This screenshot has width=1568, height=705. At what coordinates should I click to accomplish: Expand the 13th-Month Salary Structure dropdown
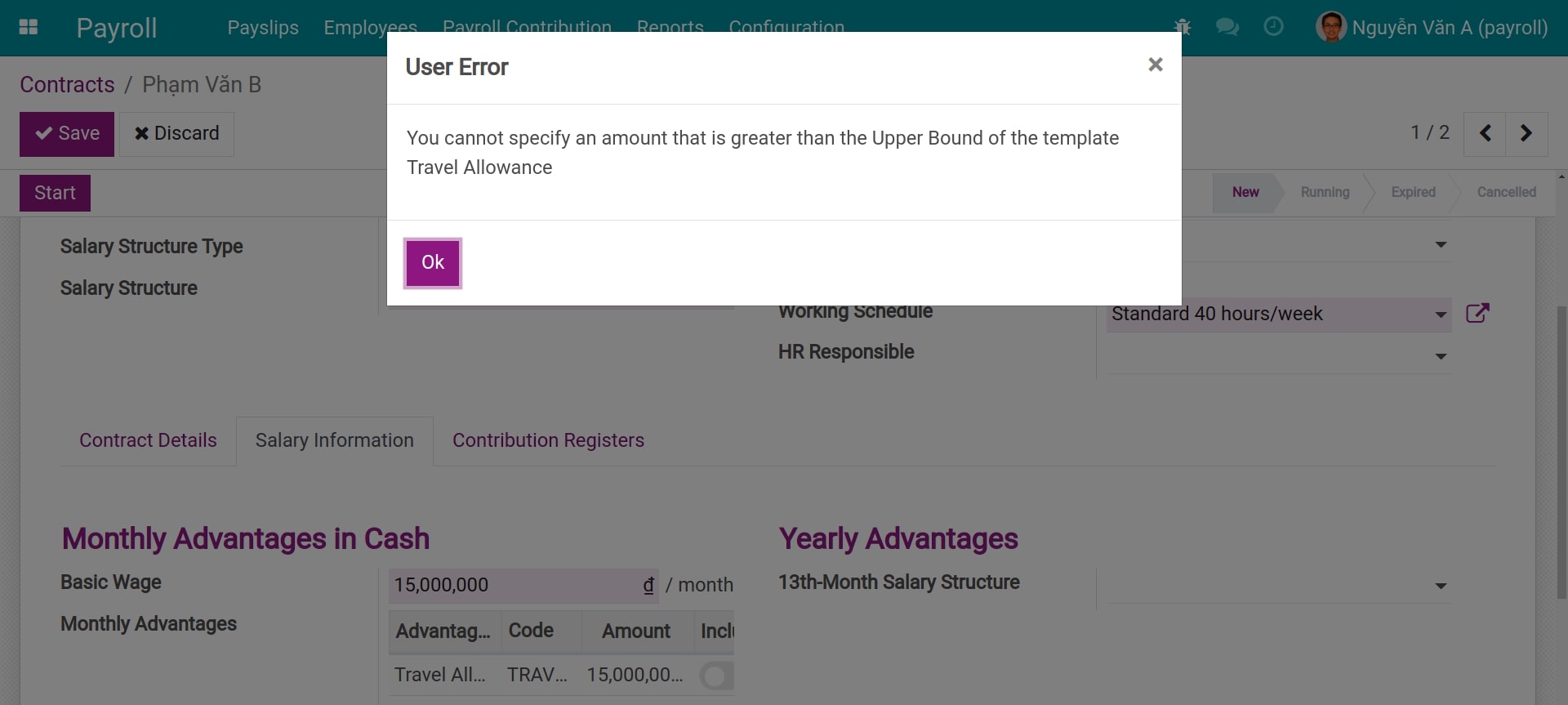pyautogui.click(x=1441, y=586)
